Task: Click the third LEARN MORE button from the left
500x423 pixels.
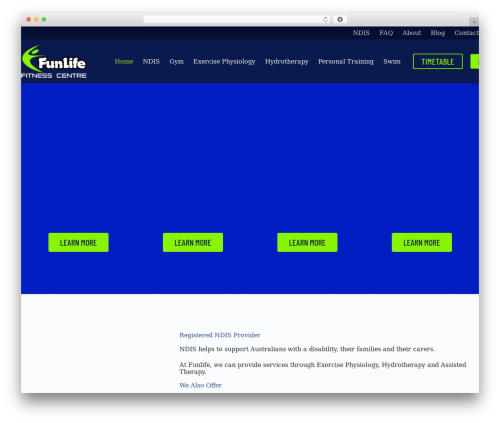Action: coord(307,242)
